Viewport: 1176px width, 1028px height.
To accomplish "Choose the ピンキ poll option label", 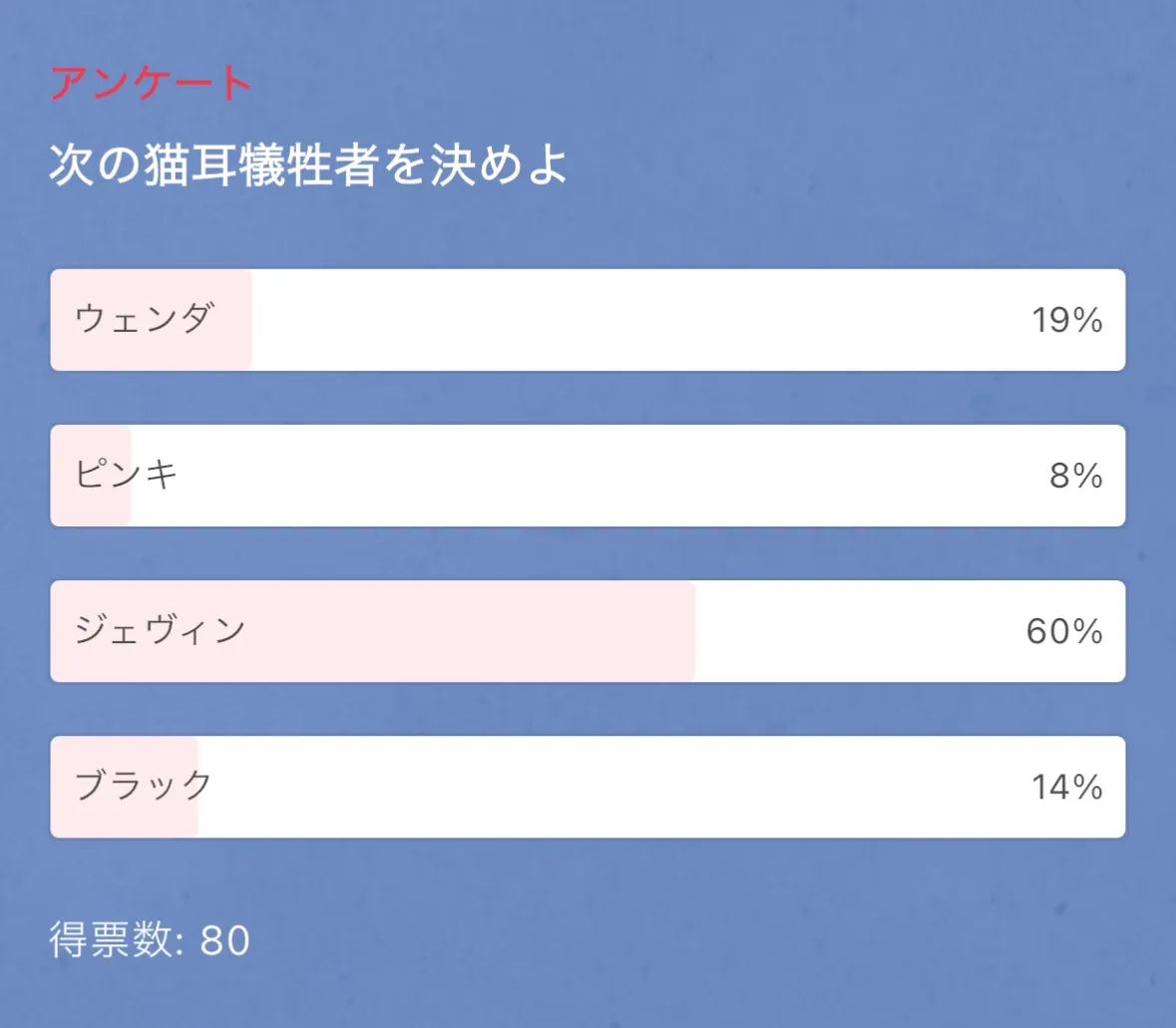I will click(x=127, y=475).
